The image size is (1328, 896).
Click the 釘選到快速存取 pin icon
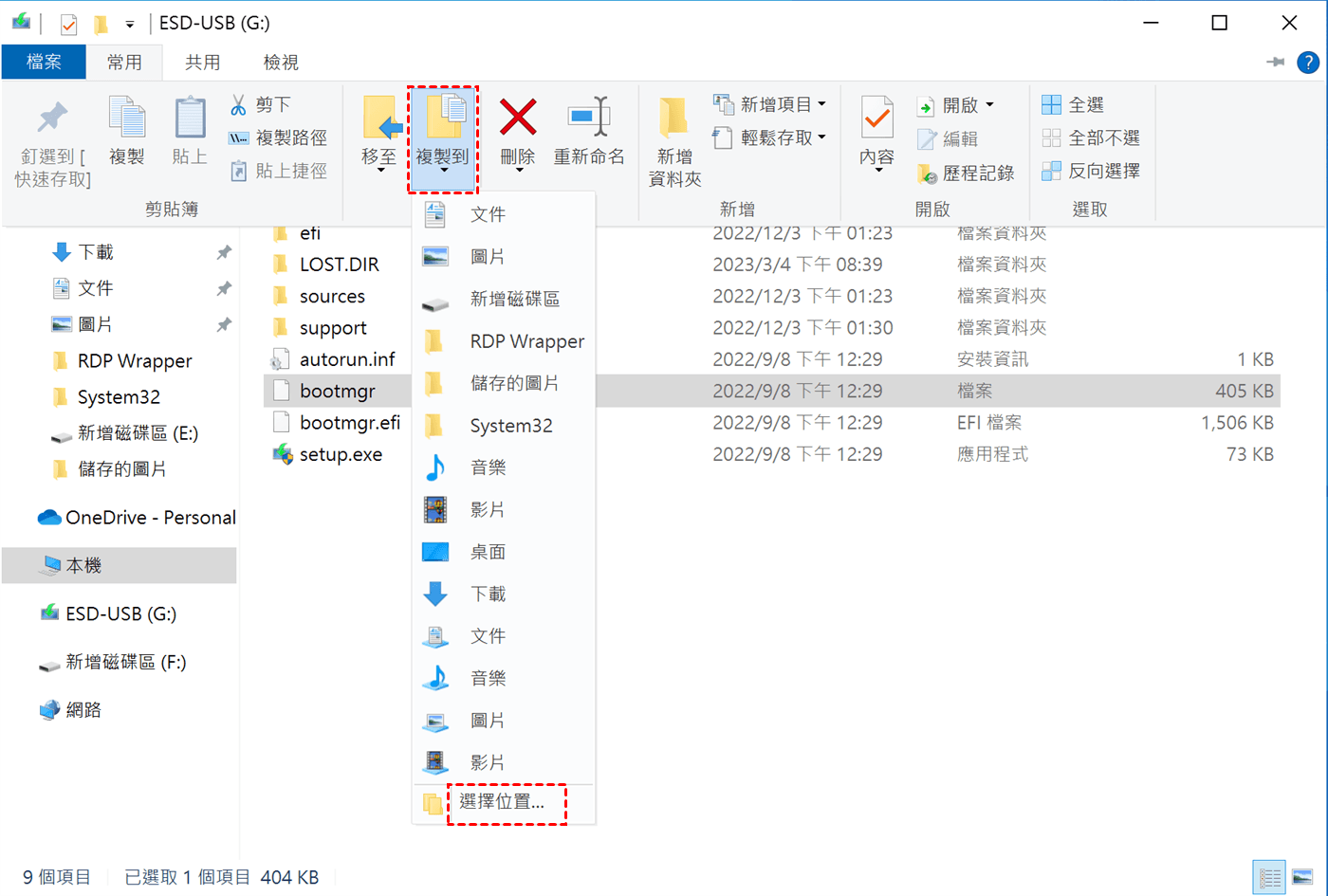pyautogui.click(x=52, y=118)
